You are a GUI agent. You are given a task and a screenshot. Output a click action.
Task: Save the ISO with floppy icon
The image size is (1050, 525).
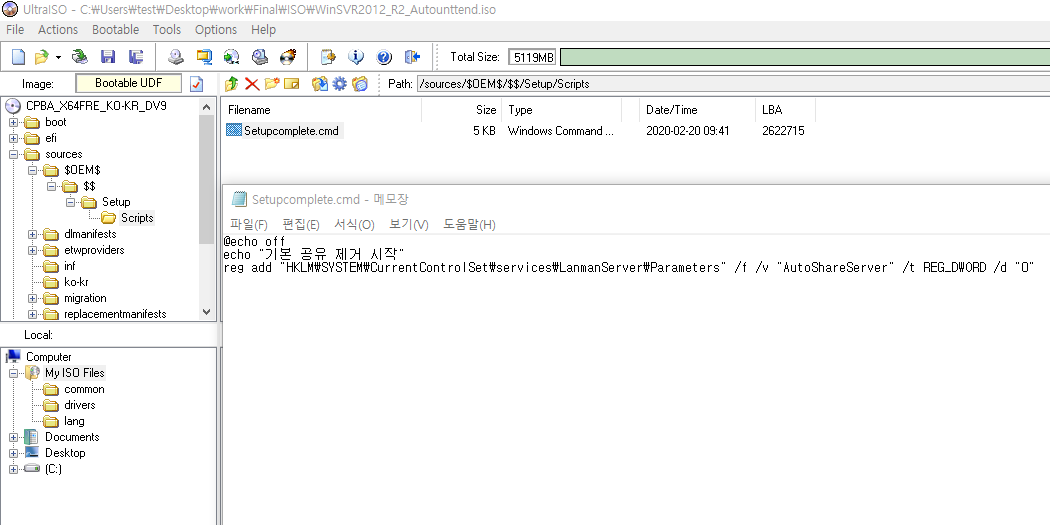pyautogui.click(x=107, y=57)
